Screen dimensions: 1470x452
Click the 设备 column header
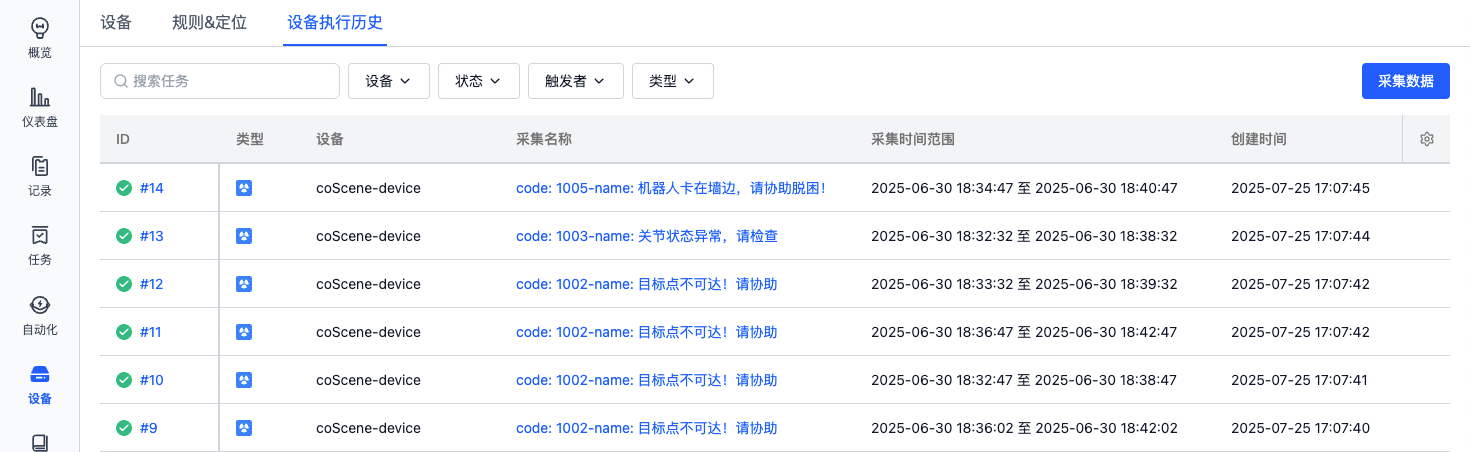330,139
